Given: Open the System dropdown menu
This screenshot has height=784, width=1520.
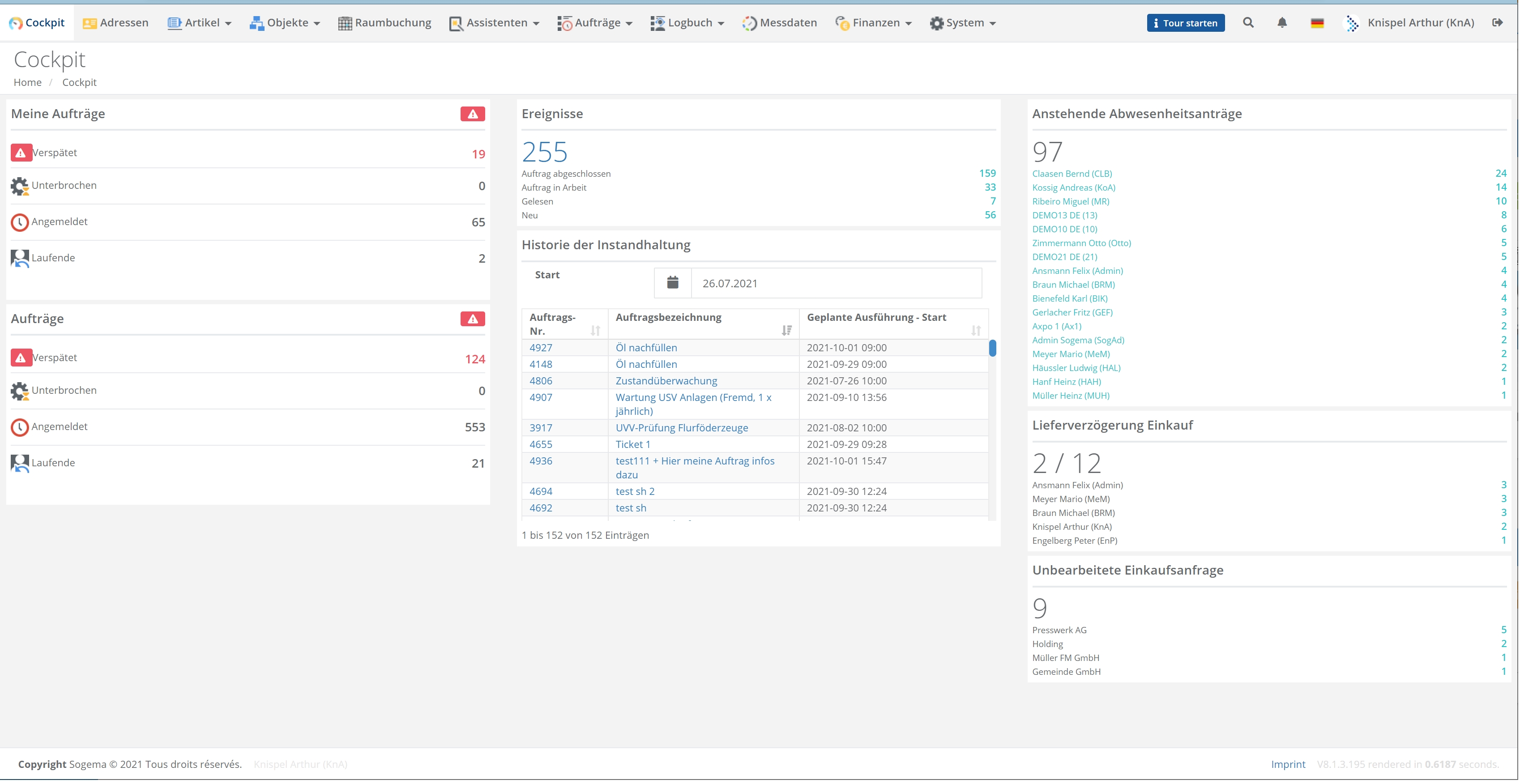Looking at the screenshot, I should [963, 22].
